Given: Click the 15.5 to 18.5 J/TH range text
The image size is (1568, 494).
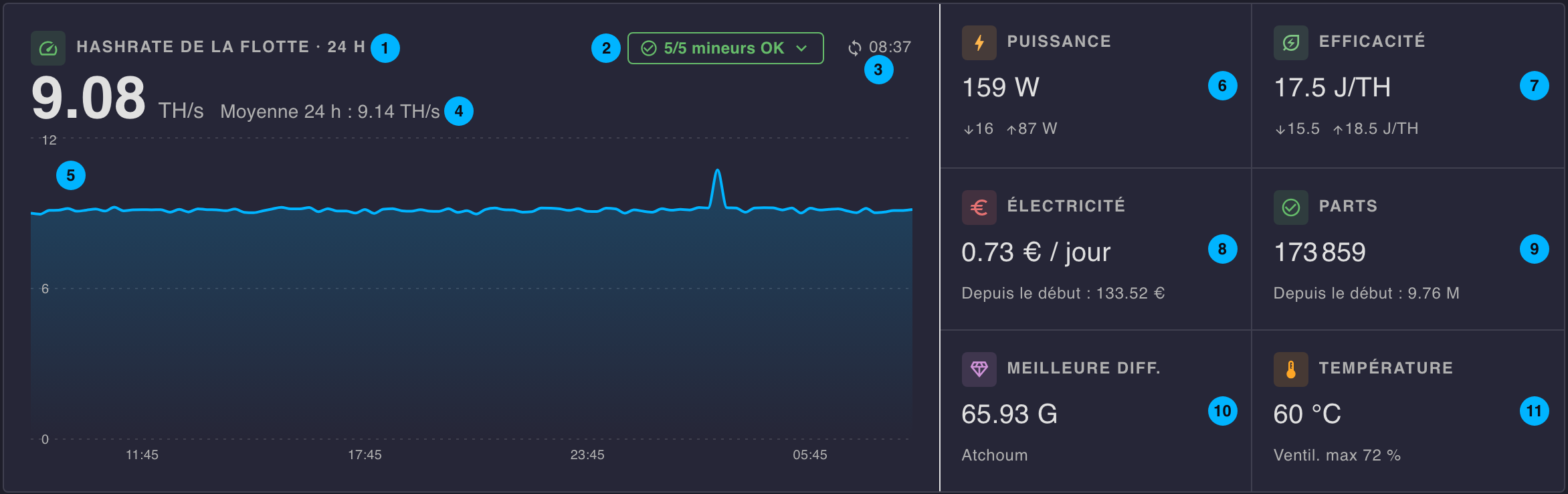Looking at the screenshot, I should pos(1346,129).
